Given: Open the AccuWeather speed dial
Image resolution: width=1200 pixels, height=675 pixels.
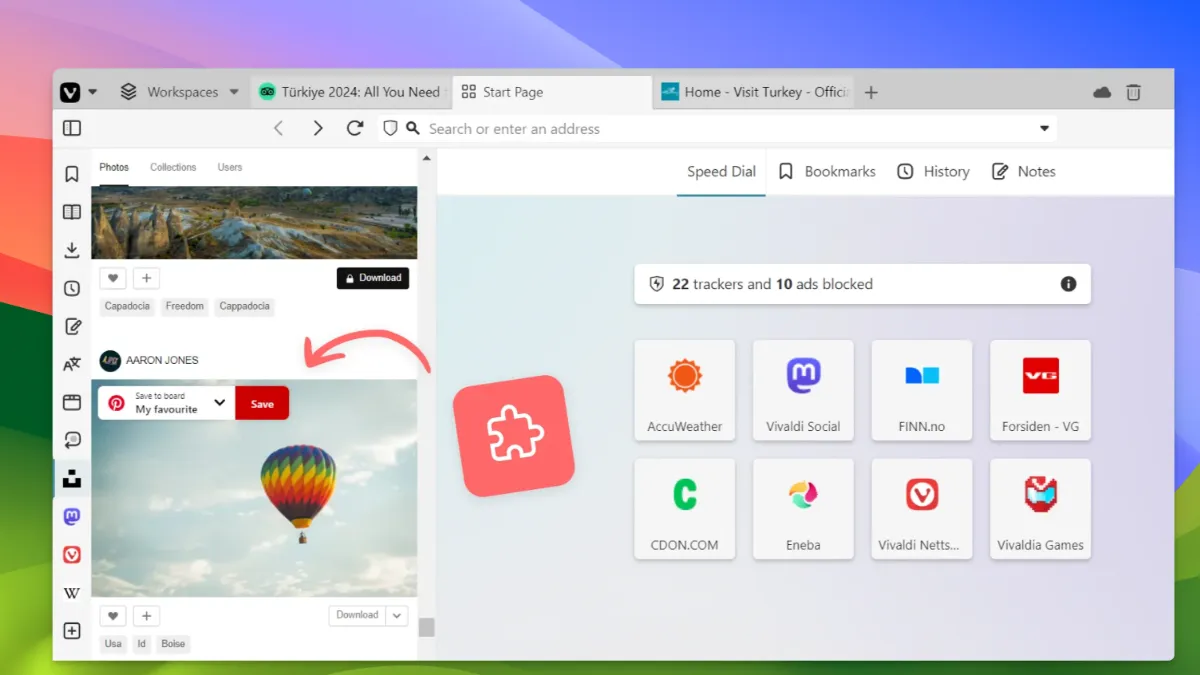Looking at the screenshot, I should coord(685,390).
